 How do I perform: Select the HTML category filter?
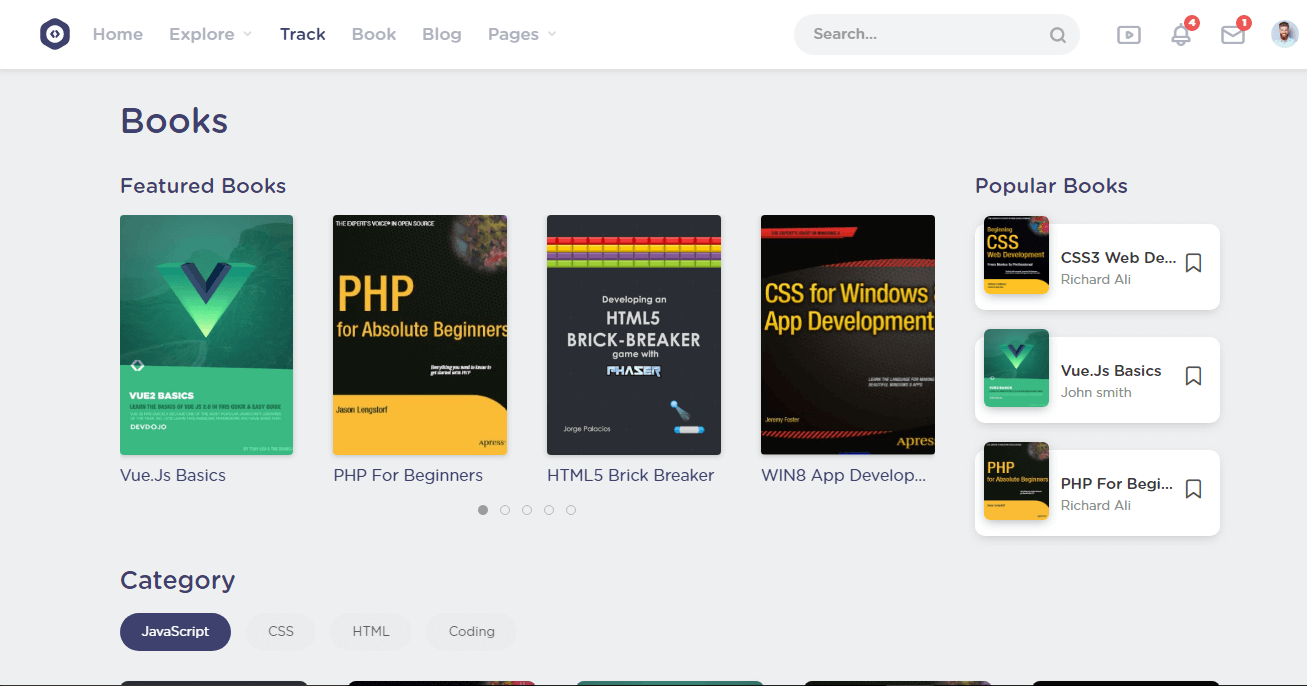[x=371, y=632]
